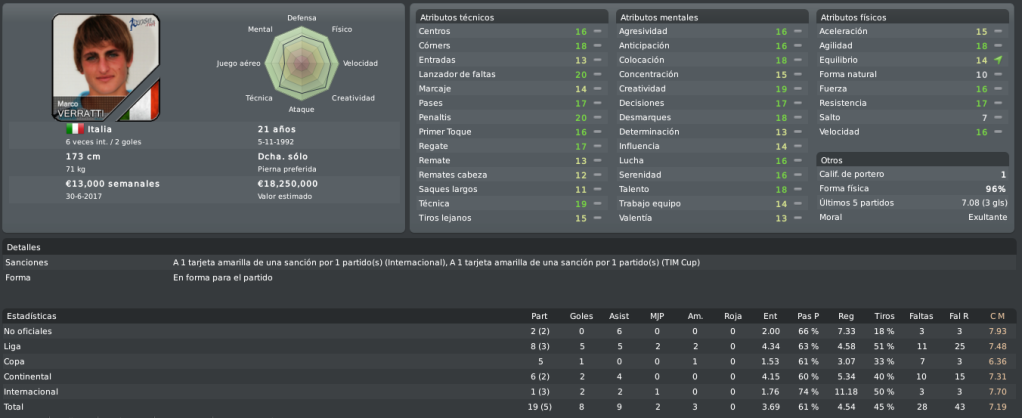Select the Estadísticas header label

(31, 316)
